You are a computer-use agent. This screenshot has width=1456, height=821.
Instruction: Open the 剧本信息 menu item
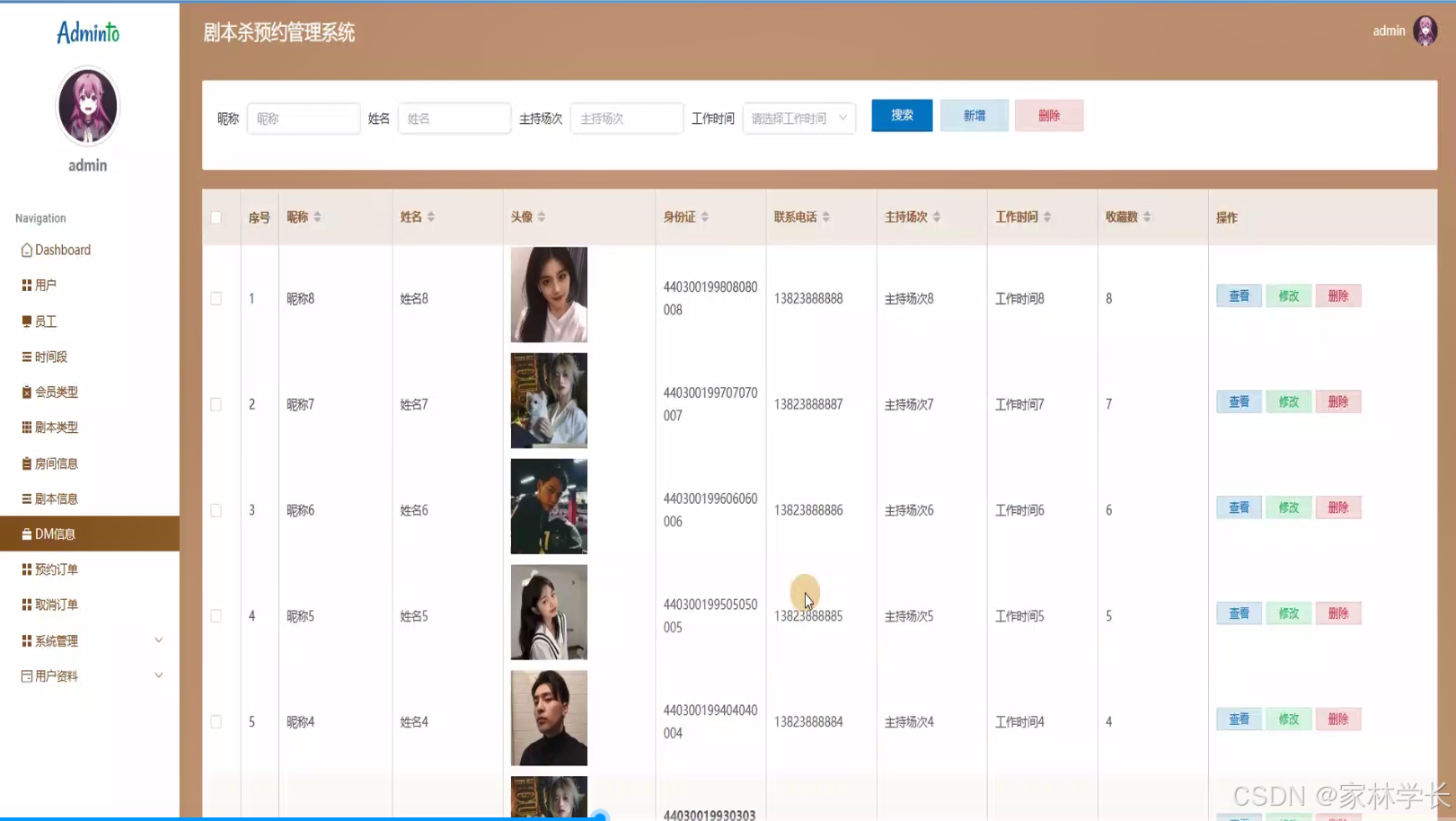(x=90, y=499)
